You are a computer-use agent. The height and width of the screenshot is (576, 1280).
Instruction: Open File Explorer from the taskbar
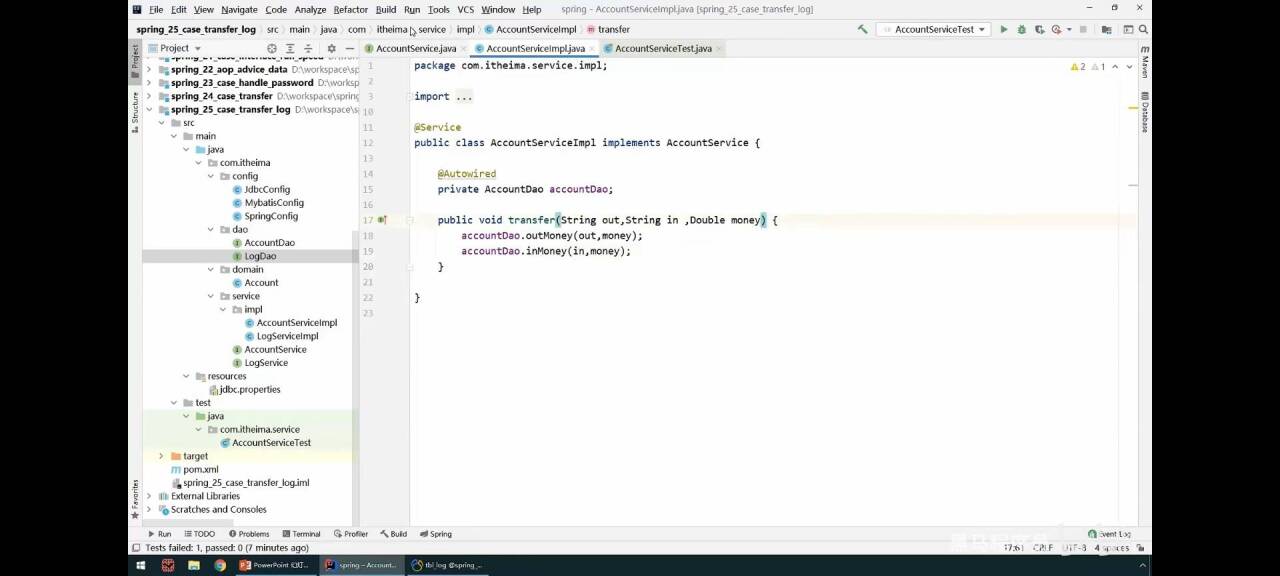tap(193, 565)
